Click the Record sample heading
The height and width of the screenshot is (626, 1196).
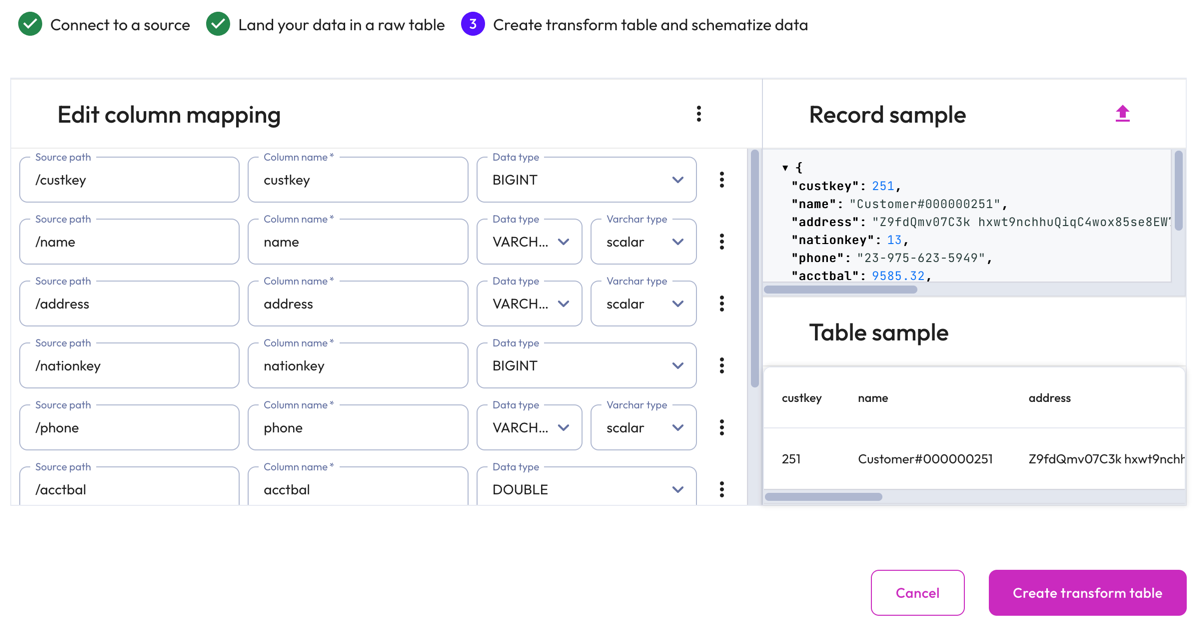pos(887,115)
